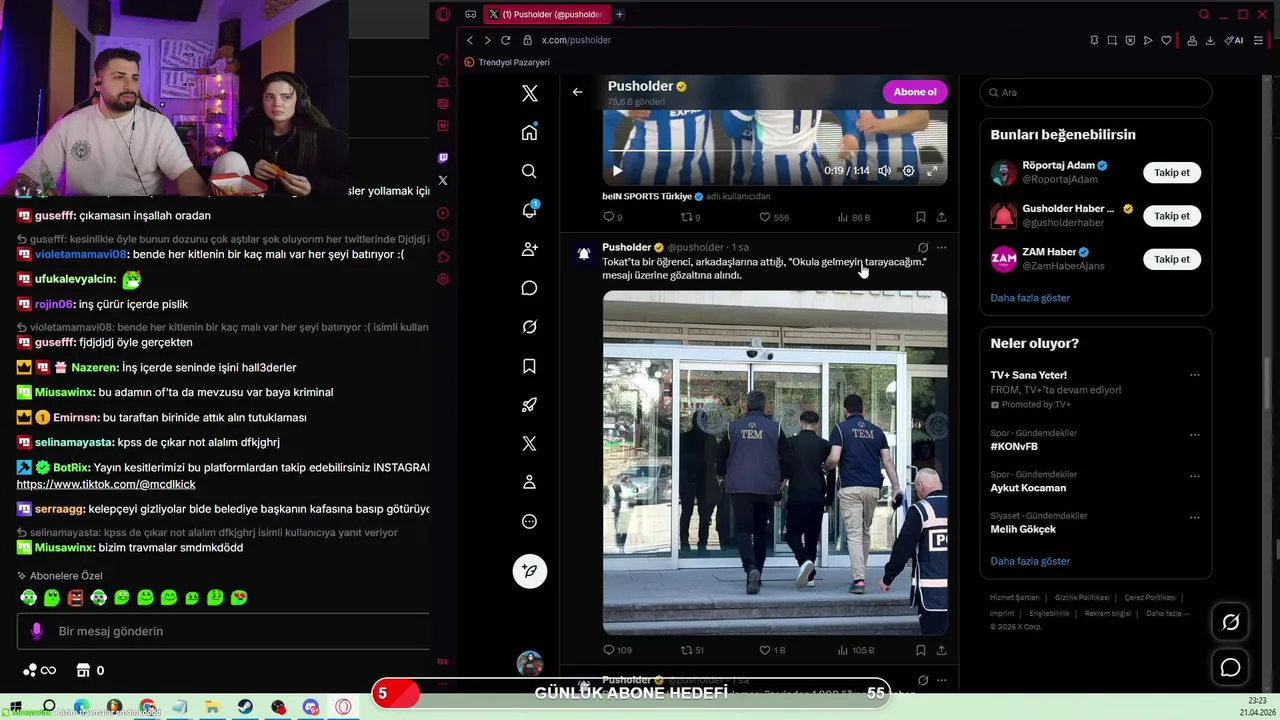
Task: Open the follow people icon in X sidebar
Action: click(x=529, y=249)
